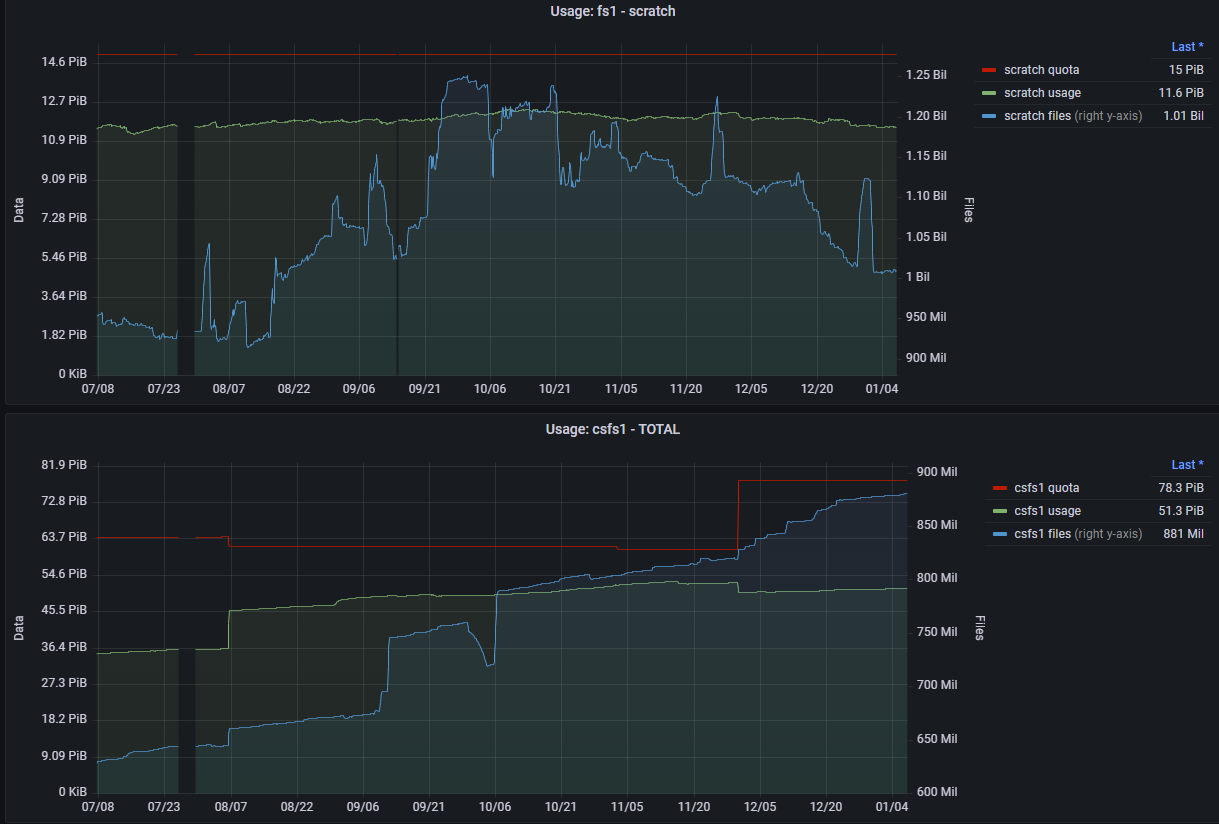Click the 12/05 date label on csfs1 chart
1219x824 pixels.
click(x=759, y=807)
